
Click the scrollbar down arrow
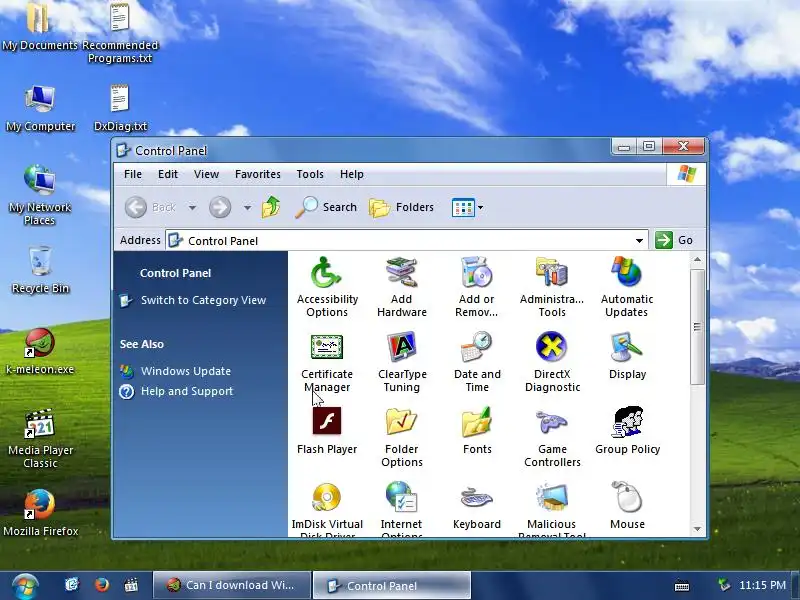[x=697, y=529]
